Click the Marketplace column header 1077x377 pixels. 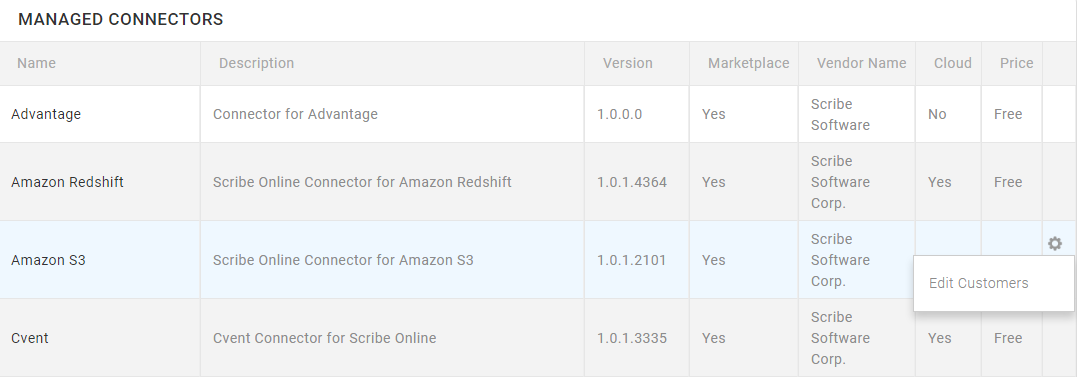[x=749, y=63]
